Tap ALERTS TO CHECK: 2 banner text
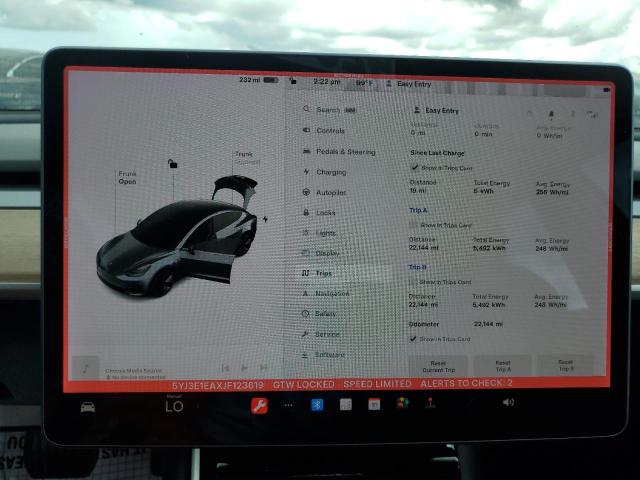This screenshot has width=640, height=480. 466,383
